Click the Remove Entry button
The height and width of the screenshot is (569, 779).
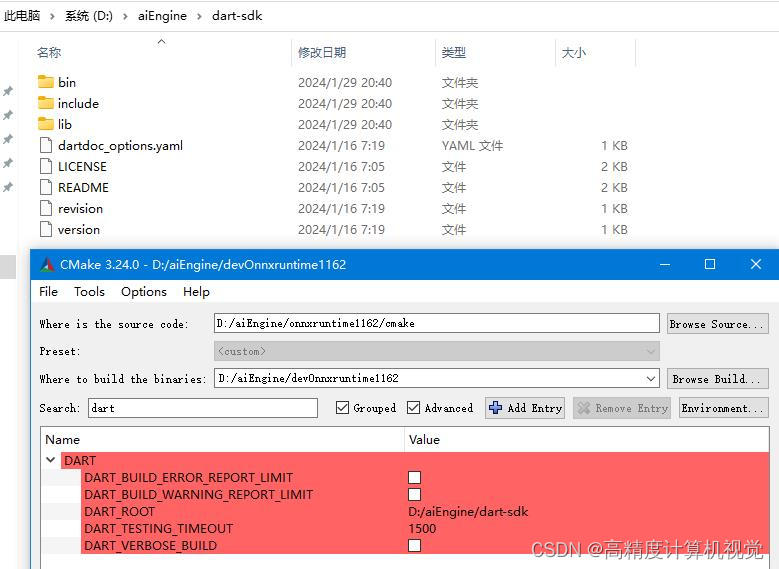point(622,408)
